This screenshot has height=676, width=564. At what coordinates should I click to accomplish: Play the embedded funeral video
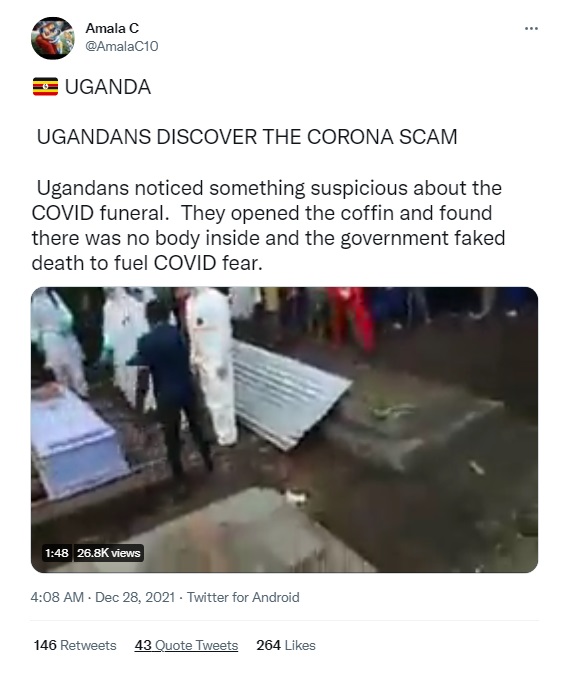(284, 429)
